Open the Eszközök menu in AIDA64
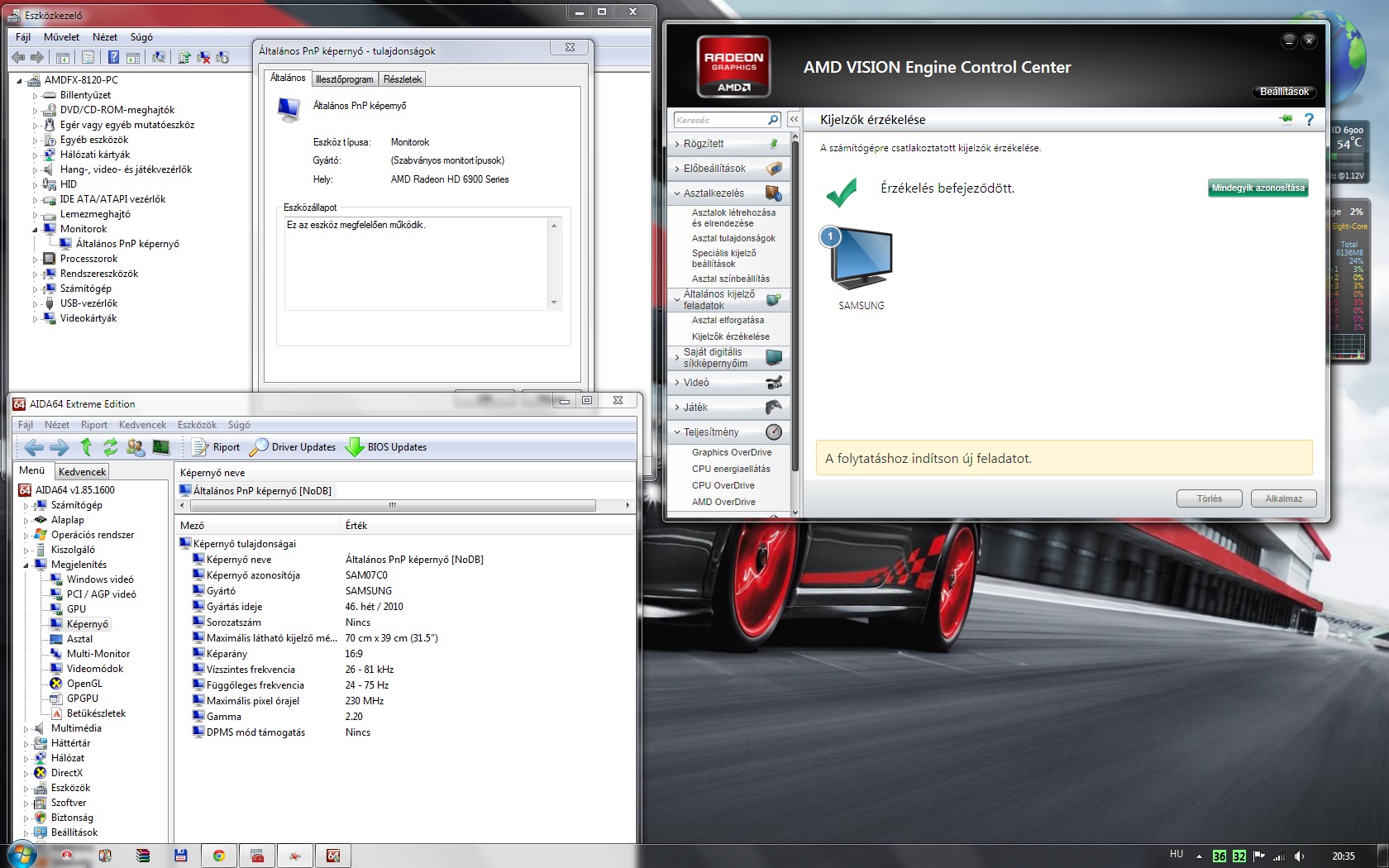This screenshot has width=1389, height=868. point(197,425)
